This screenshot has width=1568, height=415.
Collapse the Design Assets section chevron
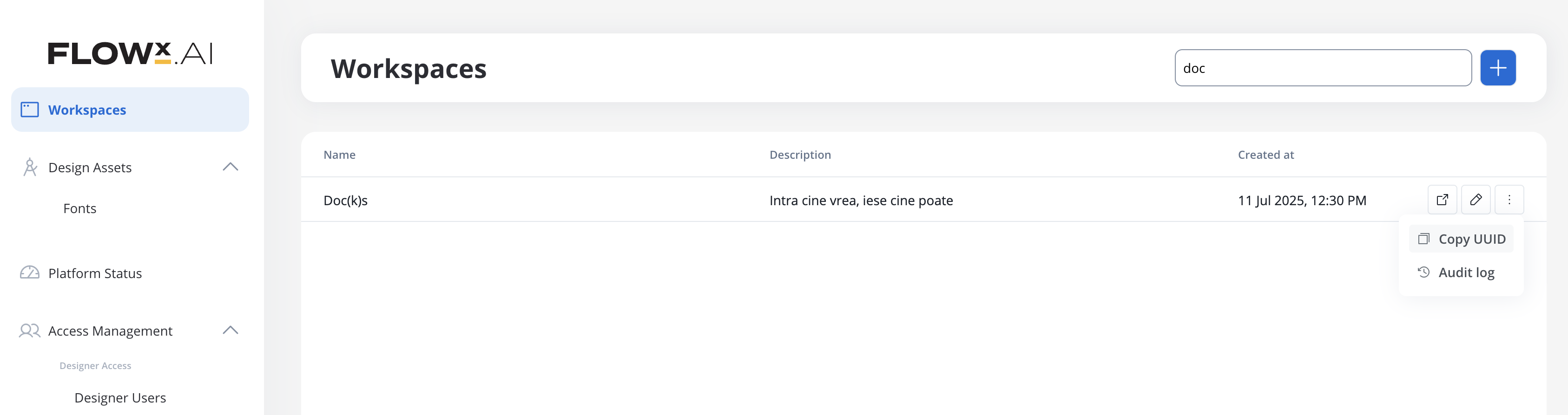coord(230,167)
